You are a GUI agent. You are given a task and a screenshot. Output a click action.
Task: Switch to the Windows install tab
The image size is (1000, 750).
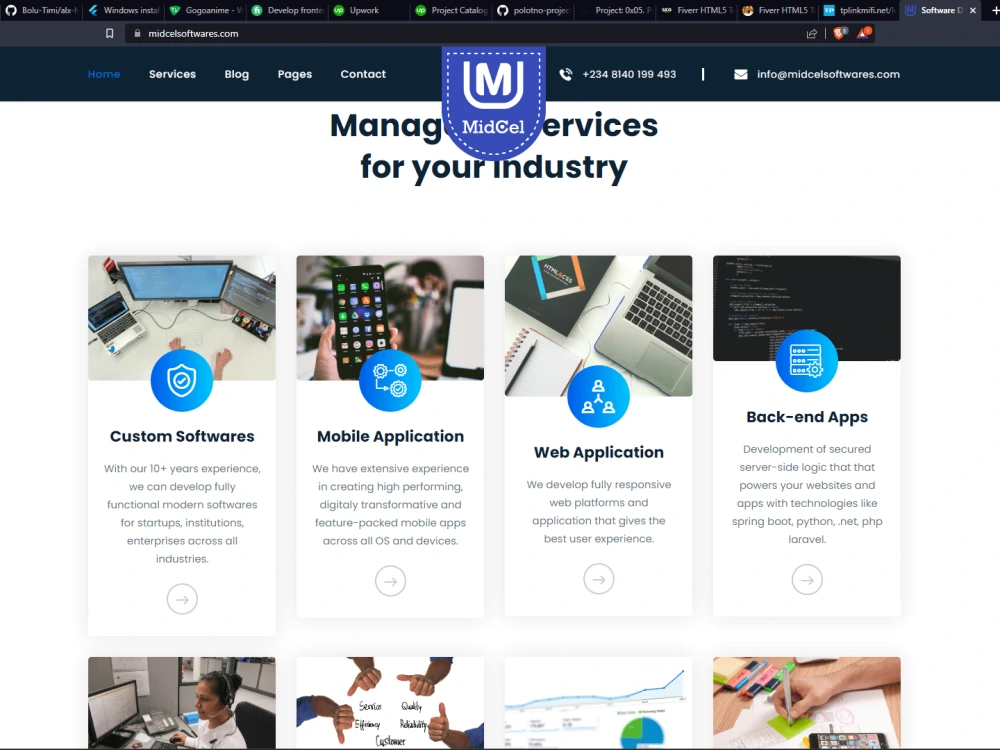[x=123, y=10]
